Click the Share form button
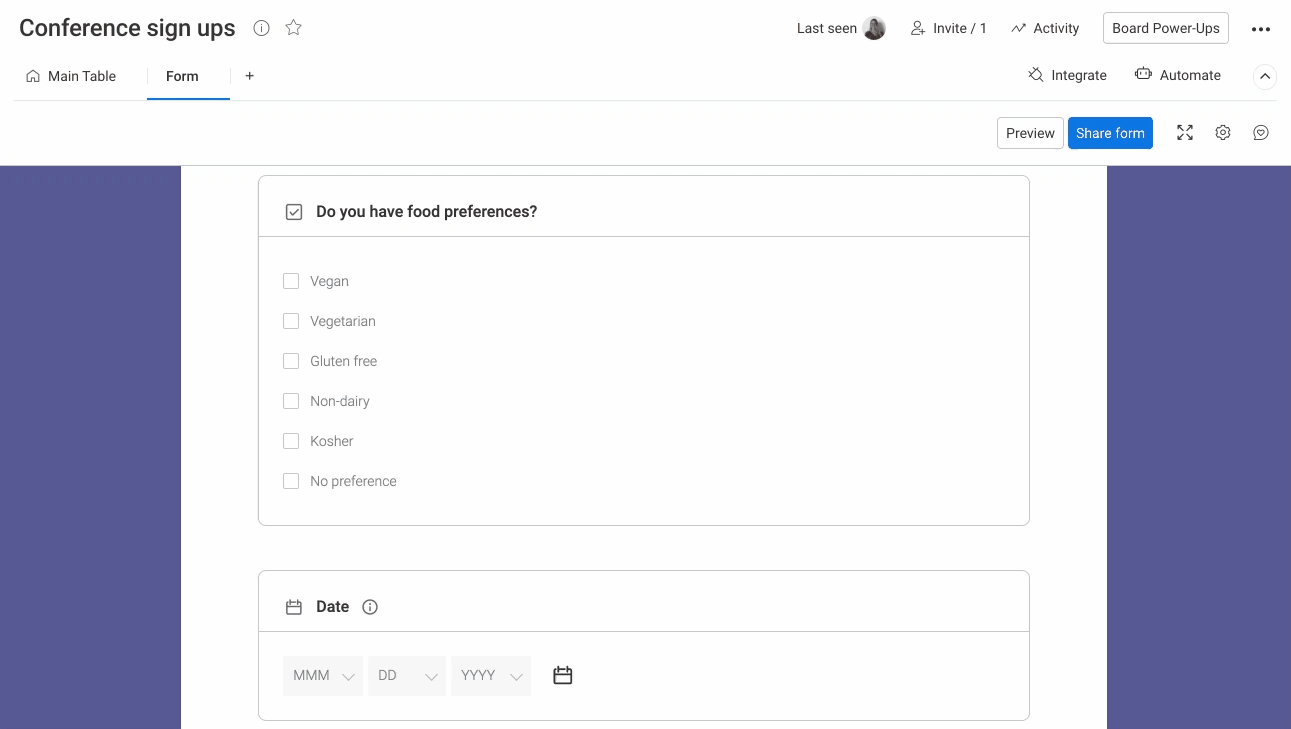 tap(1110, 133)
